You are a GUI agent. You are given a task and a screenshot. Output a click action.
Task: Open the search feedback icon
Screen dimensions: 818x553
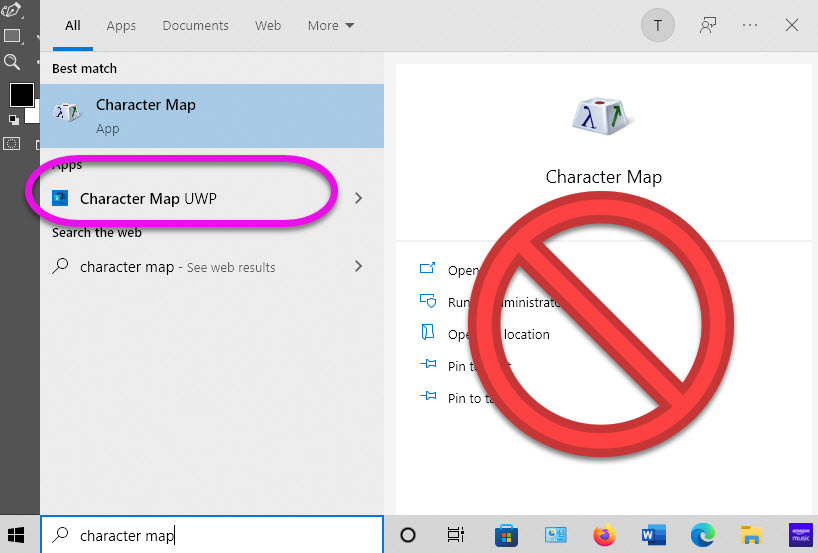click(707, 25)
